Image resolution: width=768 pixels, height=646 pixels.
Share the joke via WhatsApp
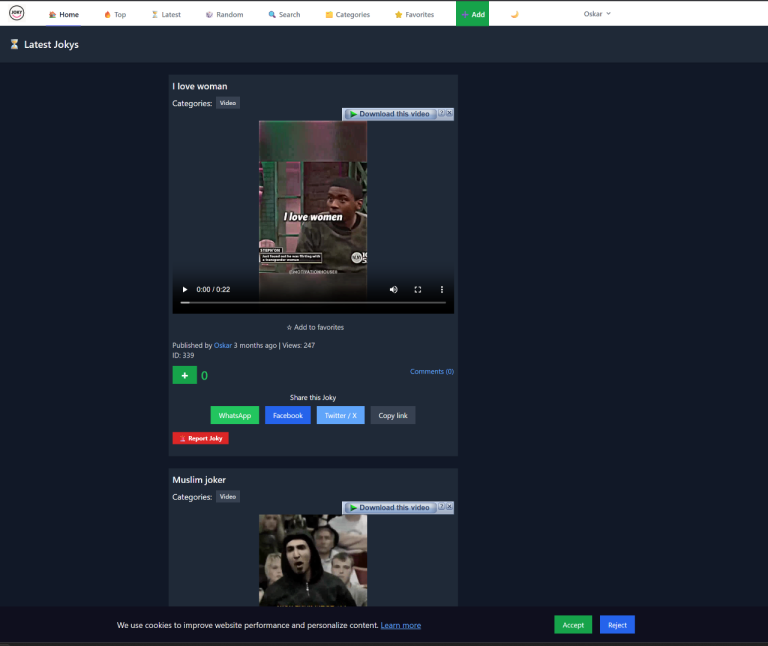click(x=234, y=415)
